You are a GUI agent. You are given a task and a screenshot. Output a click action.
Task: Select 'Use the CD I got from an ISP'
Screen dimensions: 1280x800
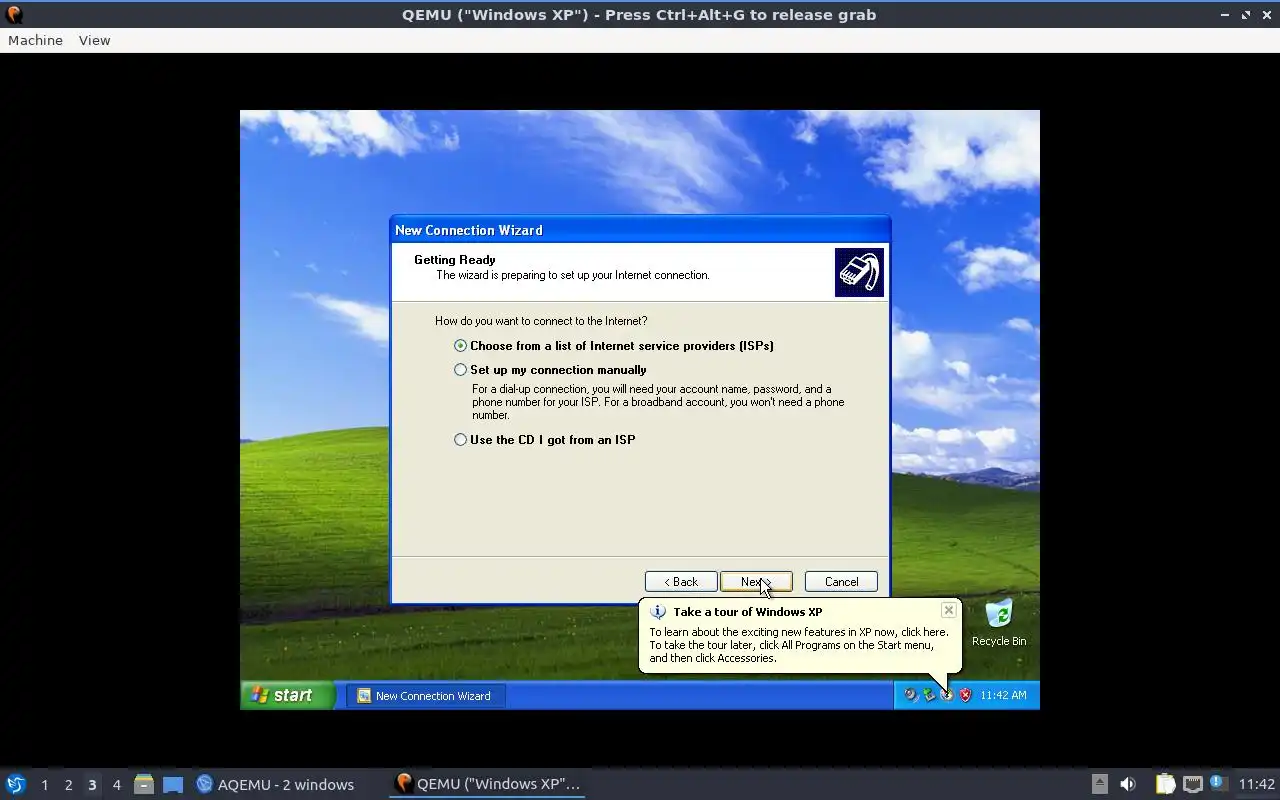(x=545, y=440)
